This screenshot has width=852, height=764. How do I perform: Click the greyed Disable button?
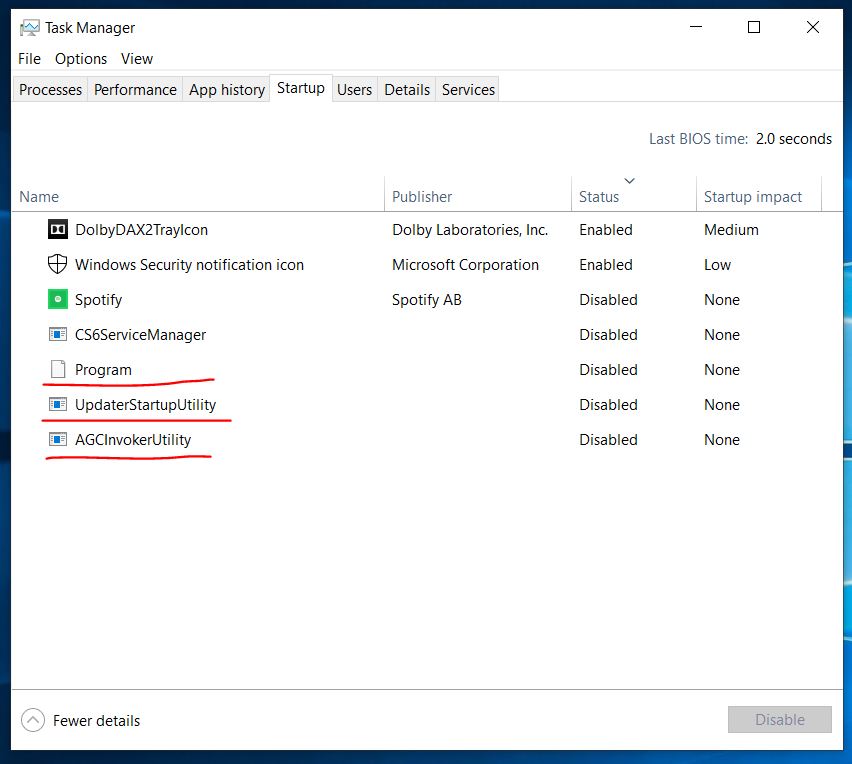tap(779, 719)
